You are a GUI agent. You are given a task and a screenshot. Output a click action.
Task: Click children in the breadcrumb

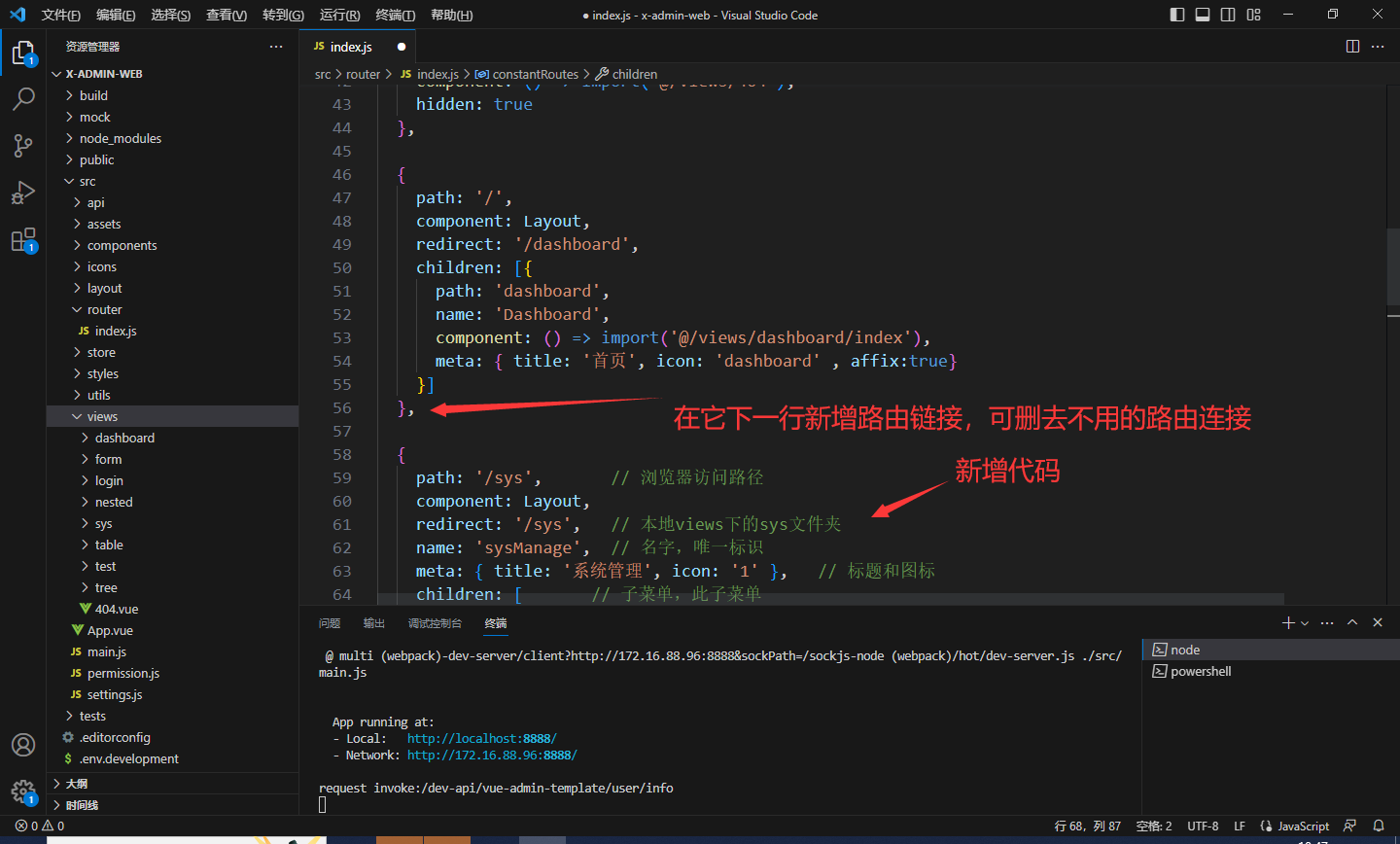[x=635, y=74]
